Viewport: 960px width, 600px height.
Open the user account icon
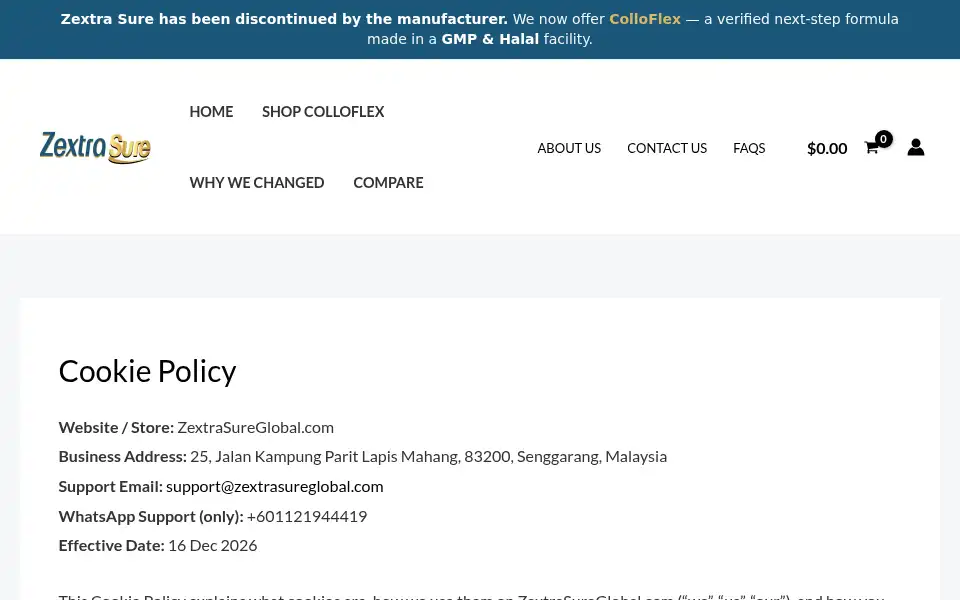[915, 148]
